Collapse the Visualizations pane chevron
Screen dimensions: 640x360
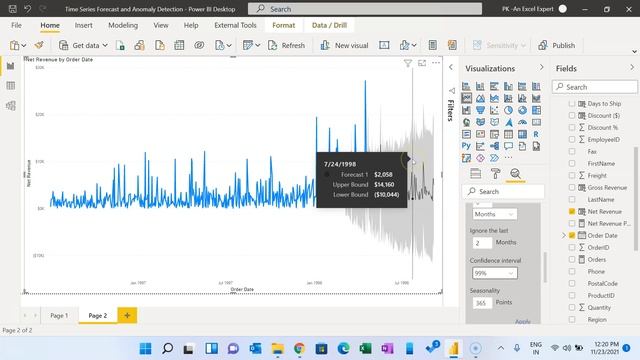[x=542, y=67]
